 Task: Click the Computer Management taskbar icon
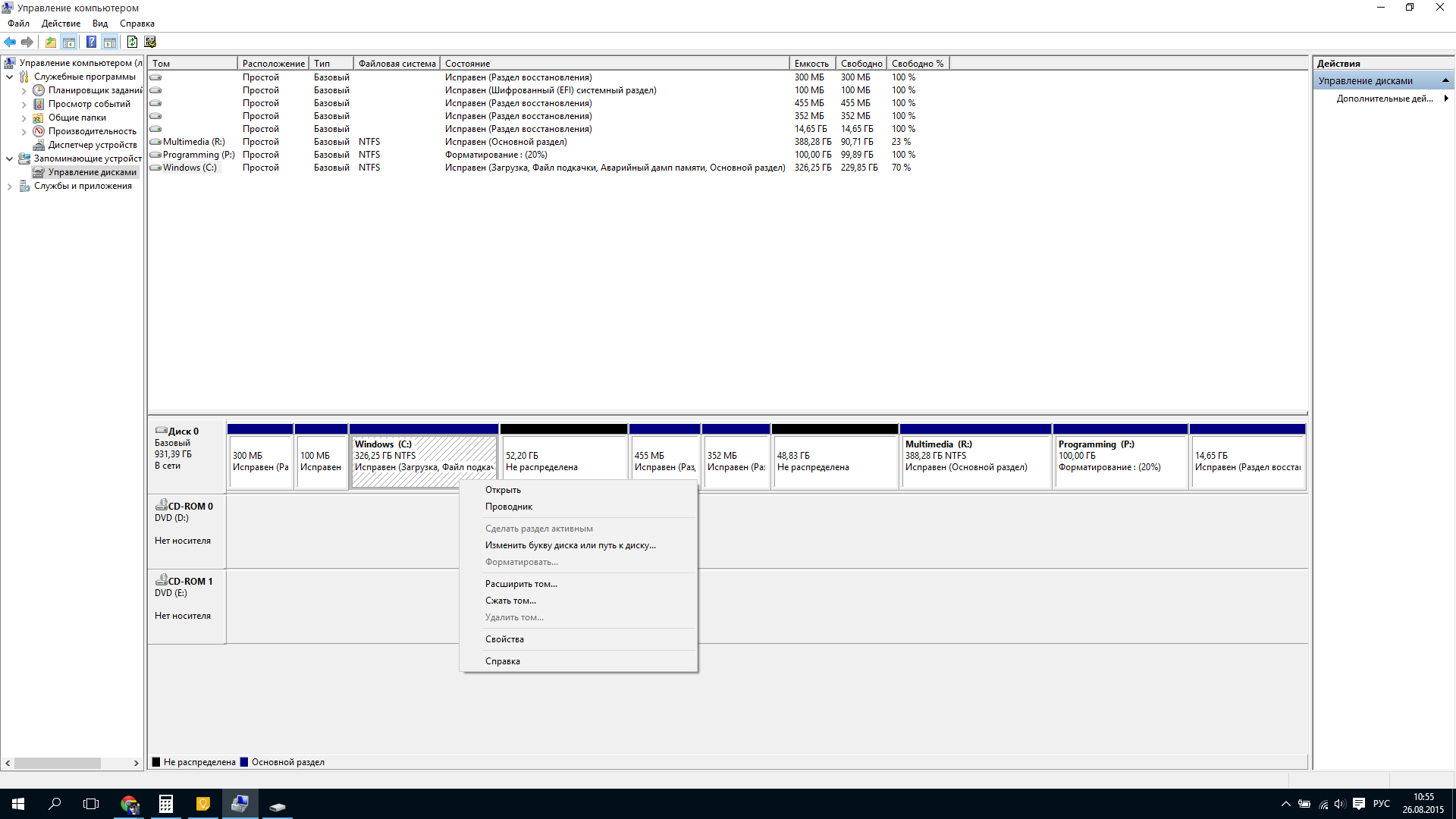point(240,804)
